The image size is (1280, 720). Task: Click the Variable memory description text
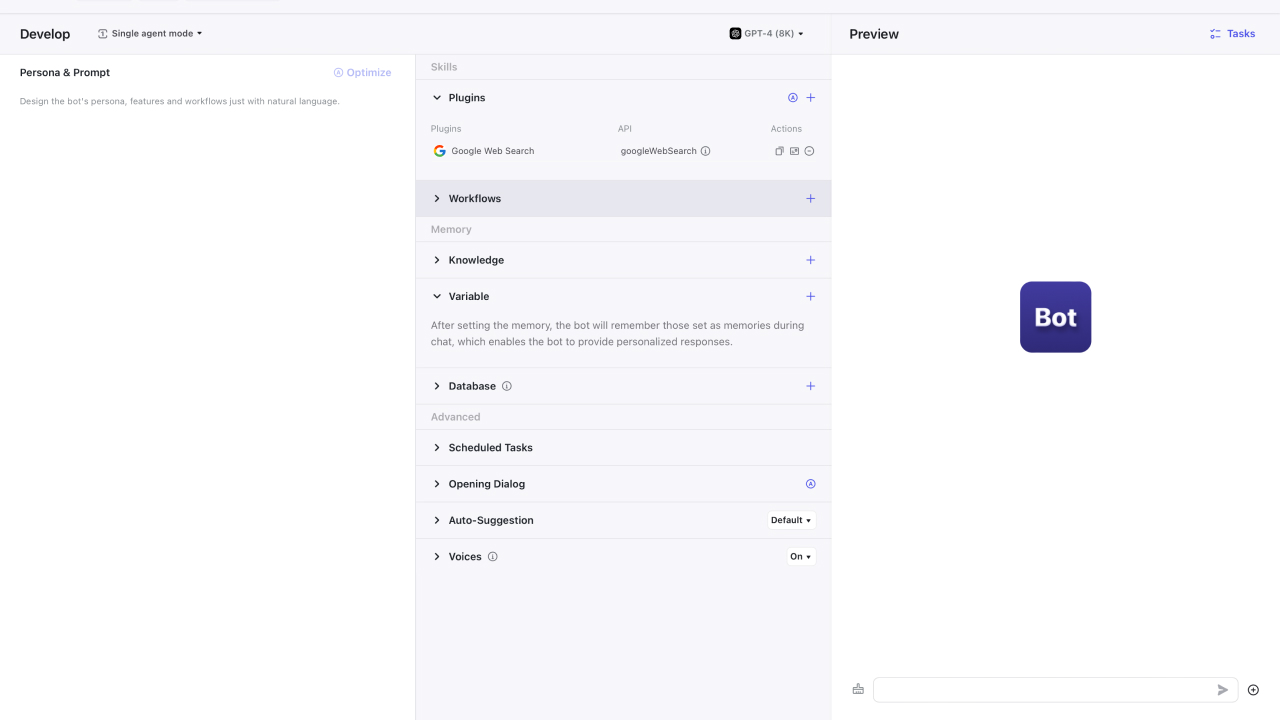point(617,334)
